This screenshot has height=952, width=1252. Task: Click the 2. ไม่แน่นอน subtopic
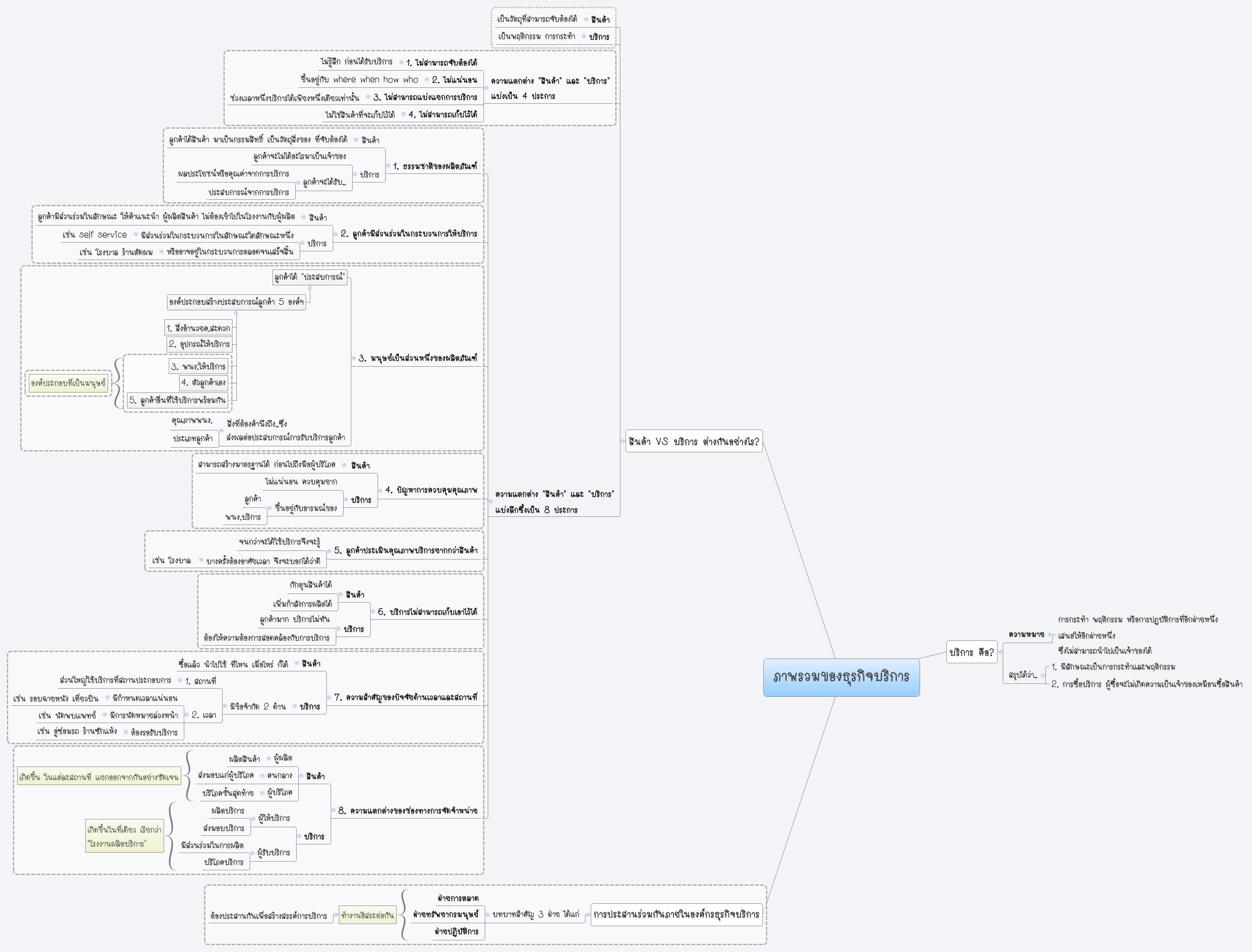(454, 80)
